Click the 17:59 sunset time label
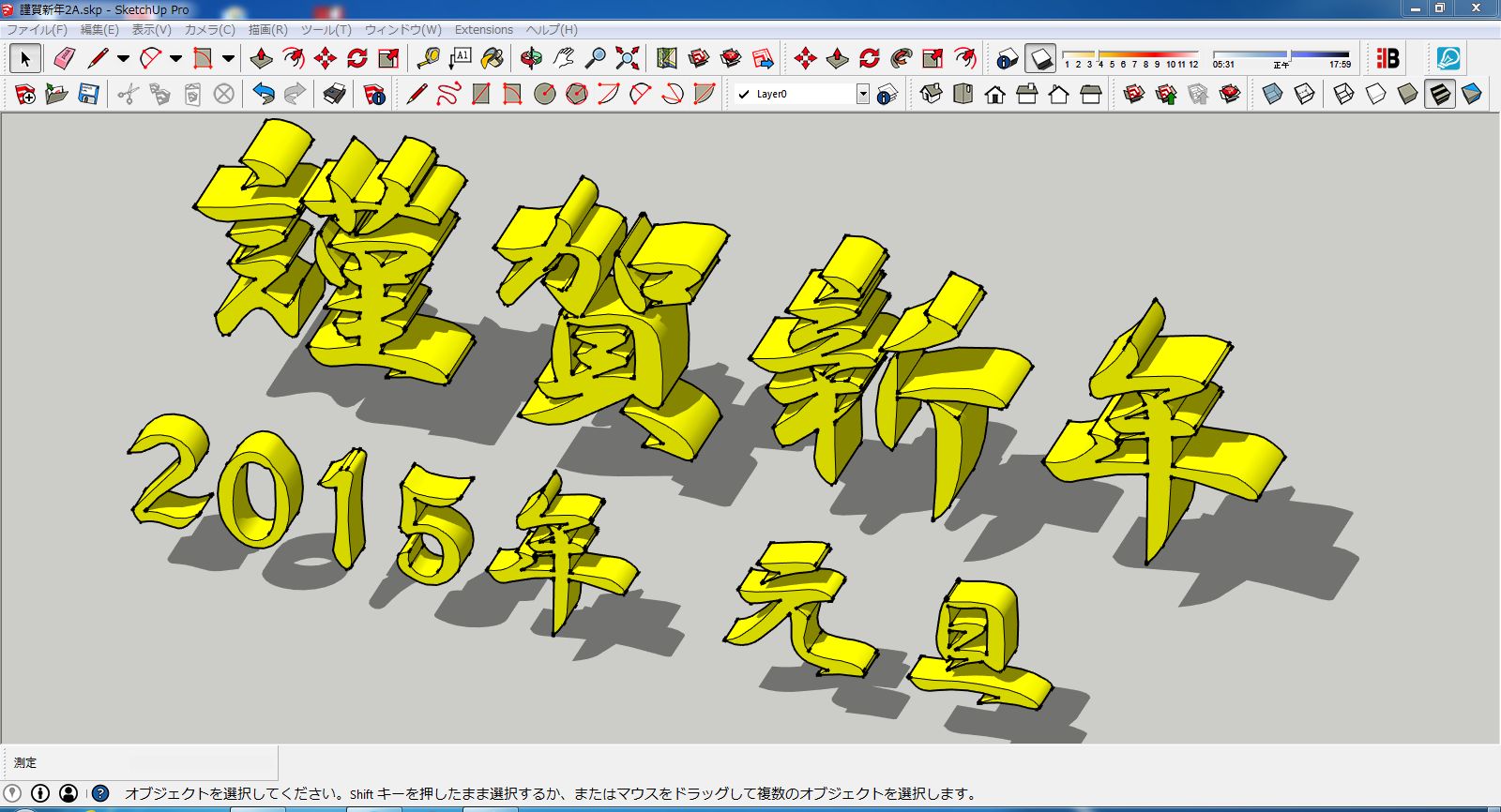 click(1340, 65)
